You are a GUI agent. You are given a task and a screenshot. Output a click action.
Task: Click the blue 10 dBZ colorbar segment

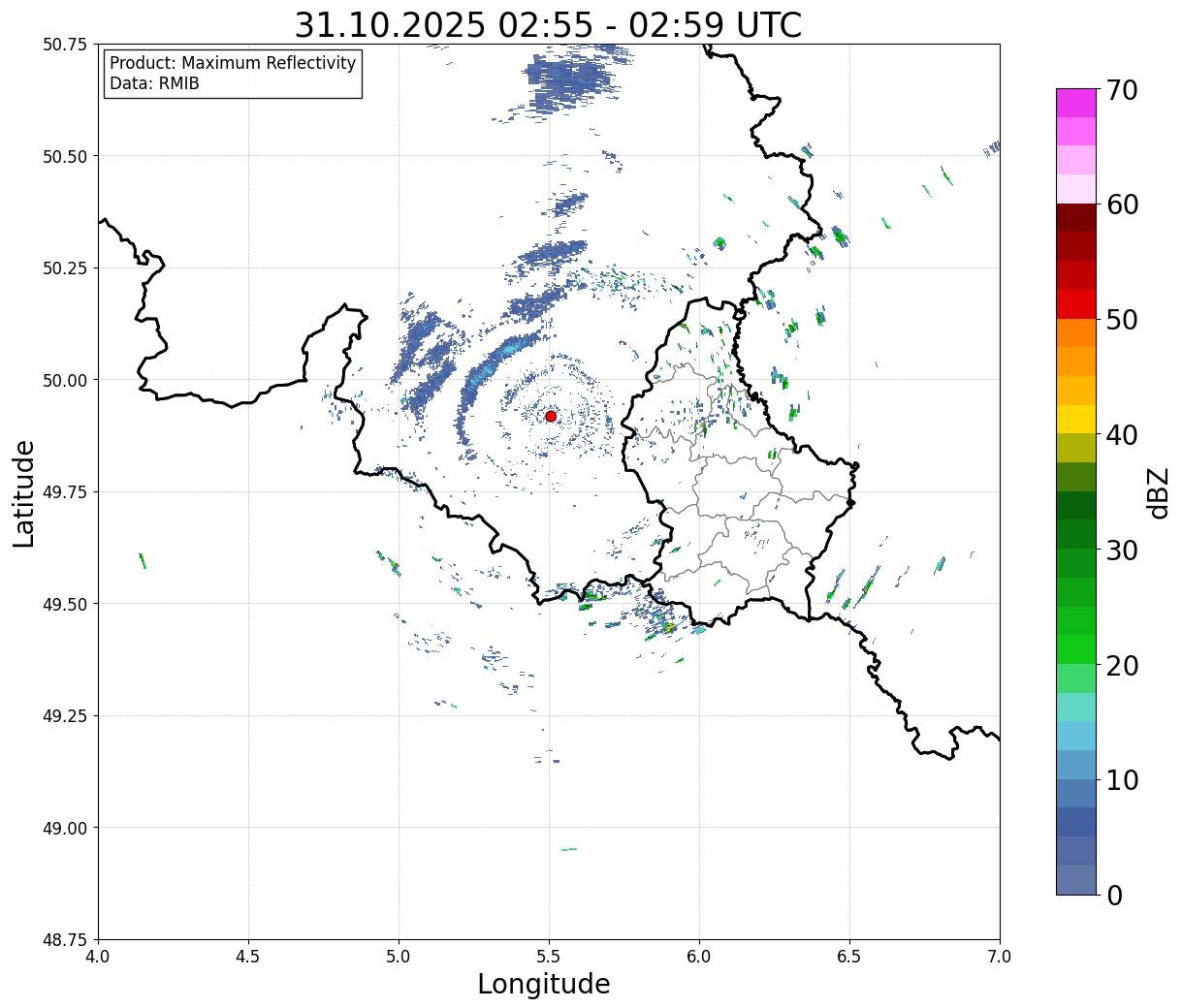[1076, 765]
